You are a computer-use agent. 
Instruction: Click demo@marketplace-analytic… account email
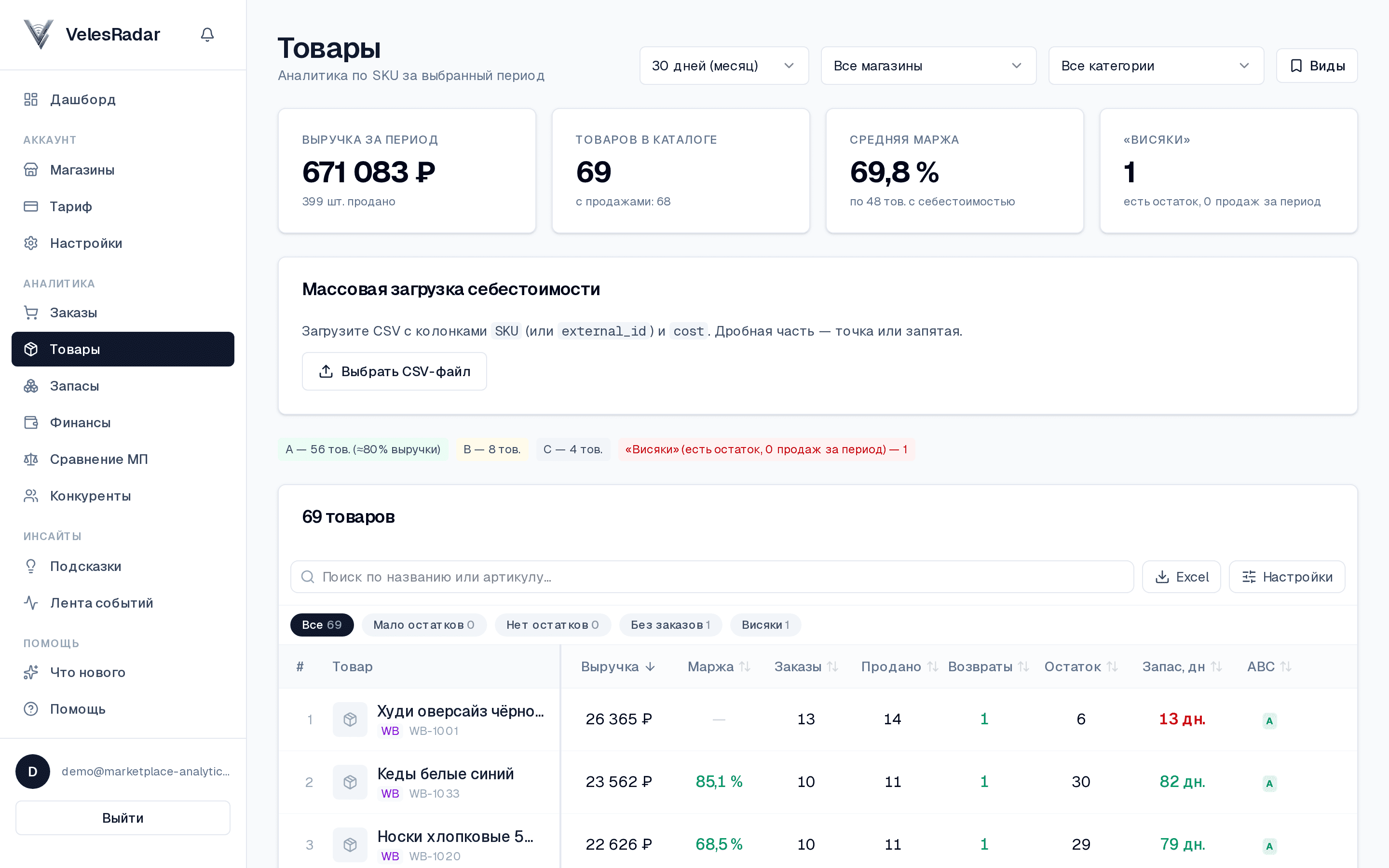tap(146, 772)
